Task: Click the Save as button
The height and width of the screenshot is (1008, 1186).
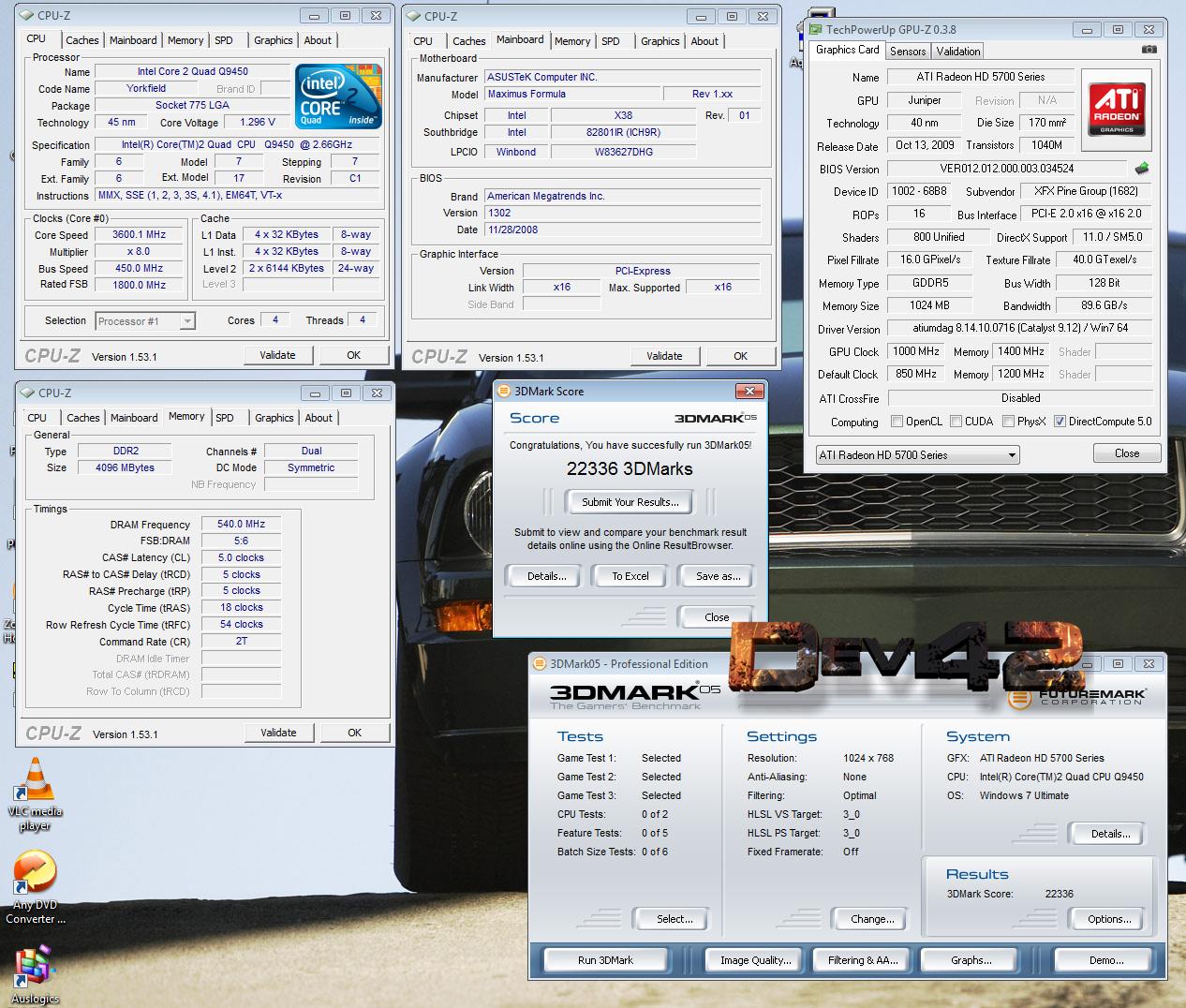Action: tap(718, 576)
